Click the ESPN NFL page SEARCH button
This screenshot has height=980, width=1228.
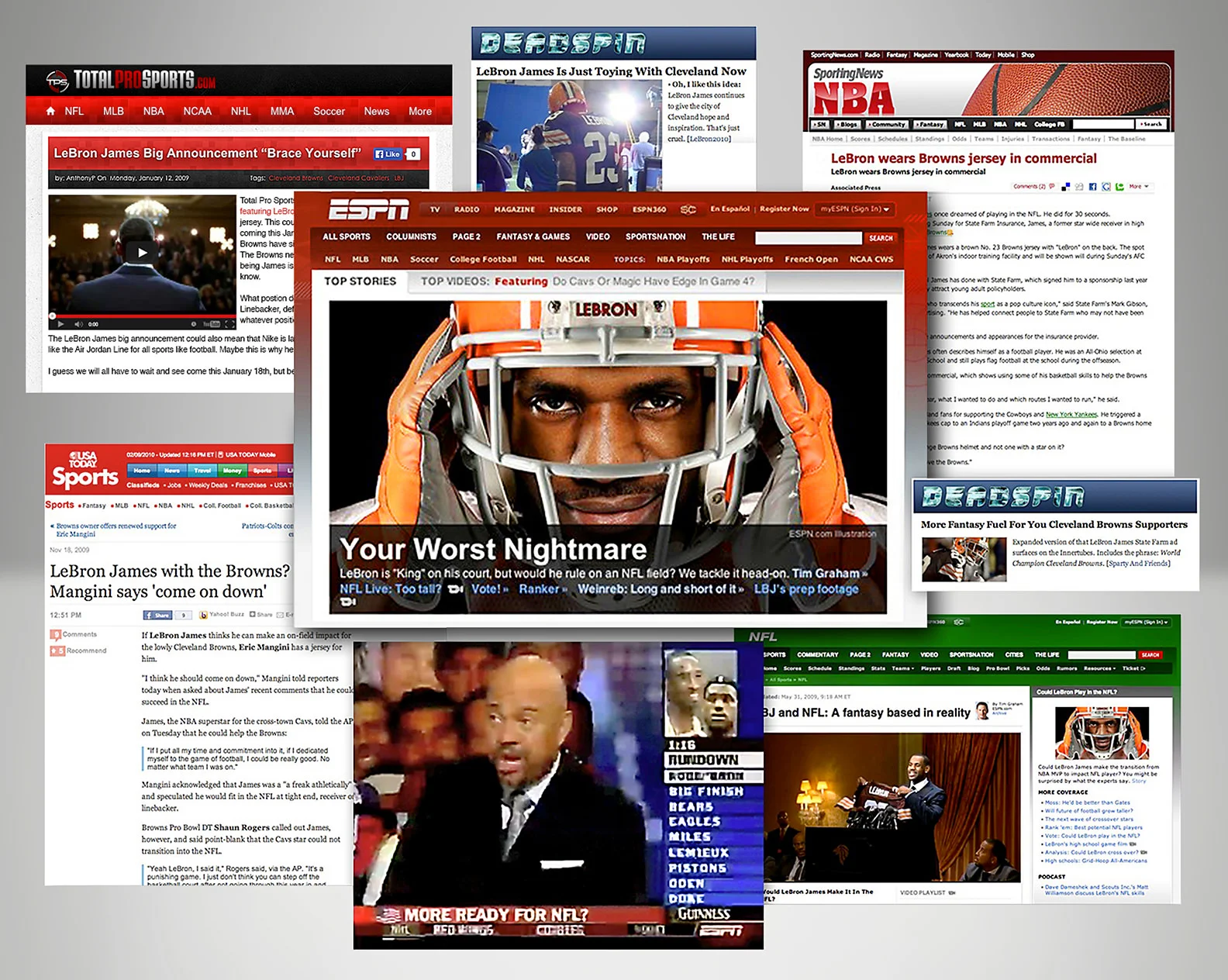click(1150, 655)
